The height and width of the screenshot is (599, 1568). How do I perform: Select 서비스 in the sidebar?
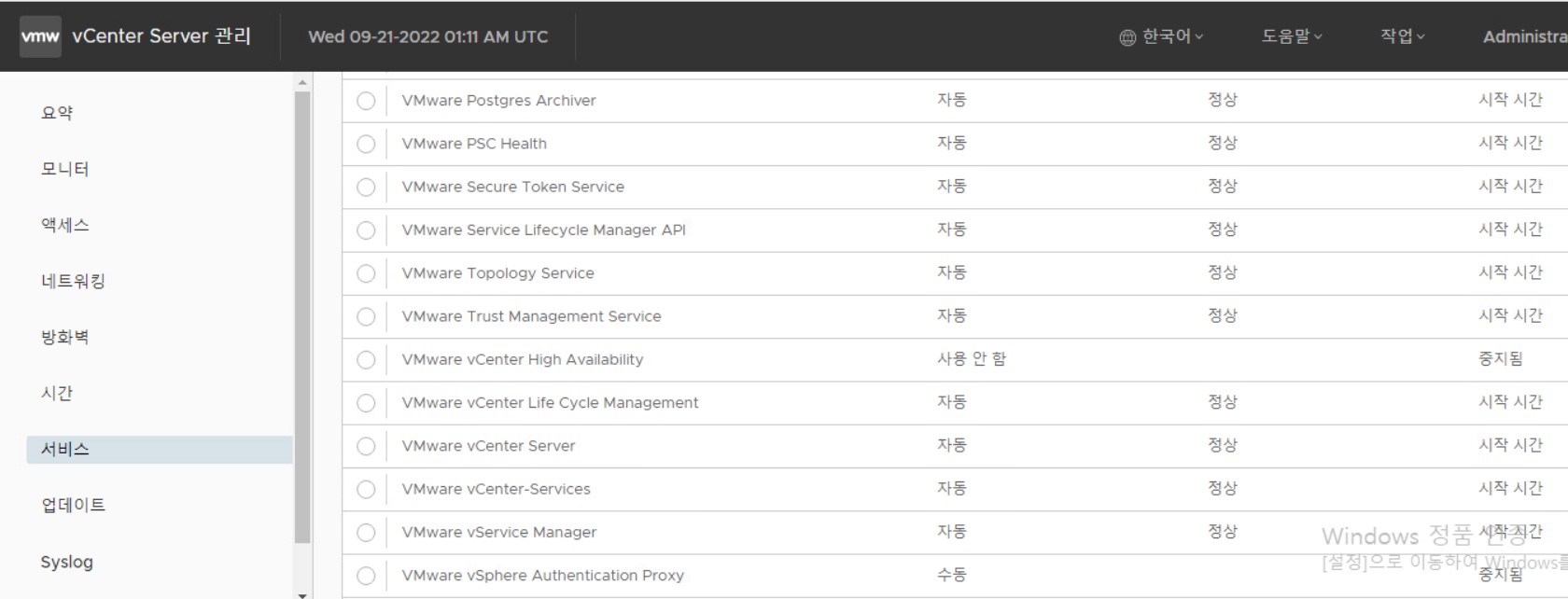[x=160, y=449]
